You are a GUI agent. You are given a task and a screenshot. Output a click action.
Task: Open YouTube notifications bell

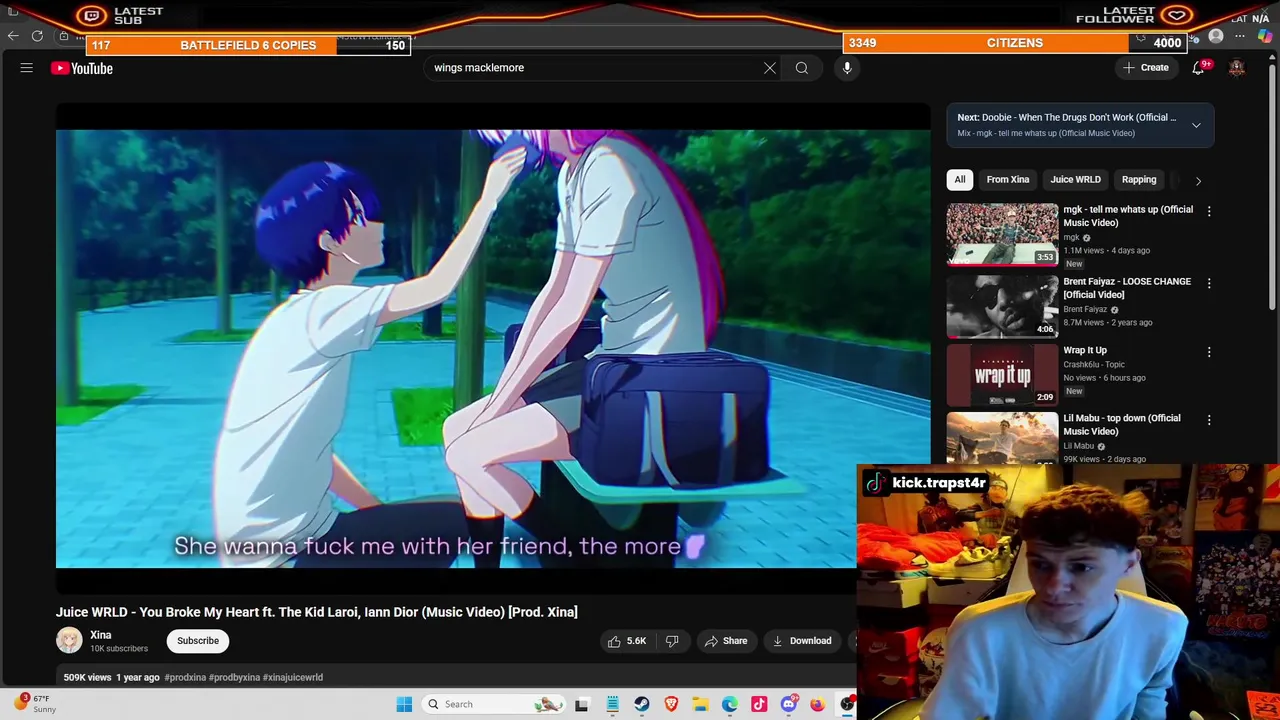tap(1198, 68)
